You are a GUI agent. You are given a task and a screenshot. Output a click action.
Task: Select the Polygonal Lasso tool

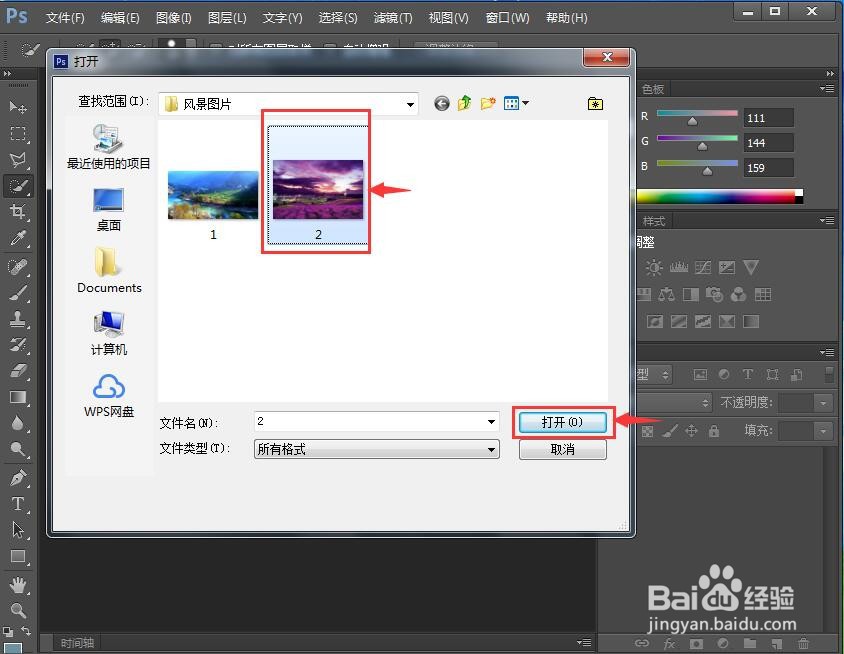pyautogui.click(x=18, y=159)
